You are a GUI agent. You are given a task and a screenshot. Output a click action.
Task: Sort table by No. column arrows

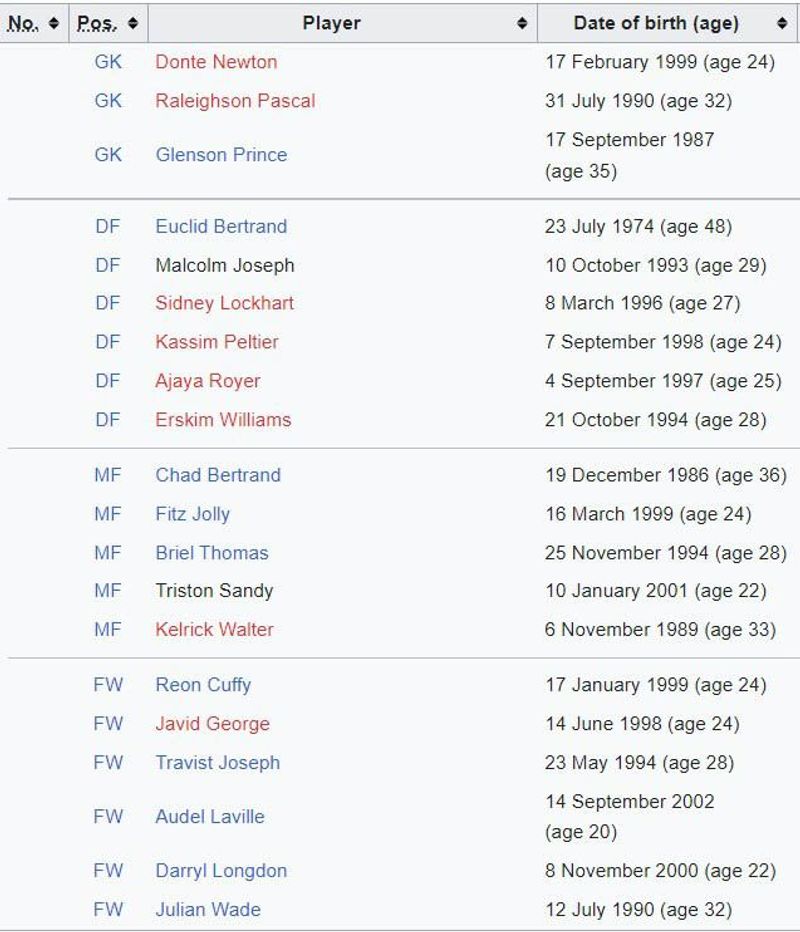[x=53, y=23]
